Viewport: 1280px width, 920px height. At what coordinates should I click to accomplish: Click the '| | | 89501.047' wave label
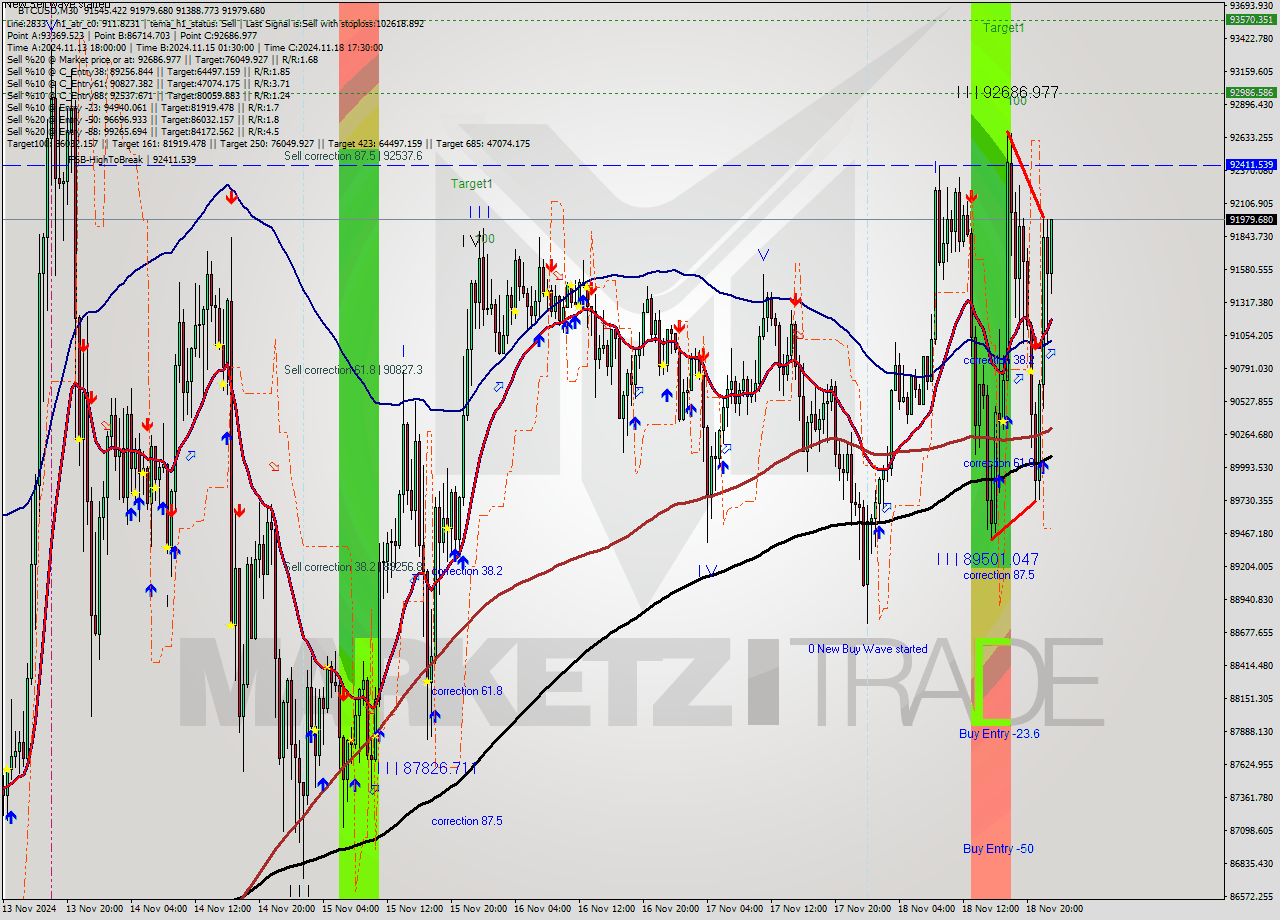pos(987,559)
